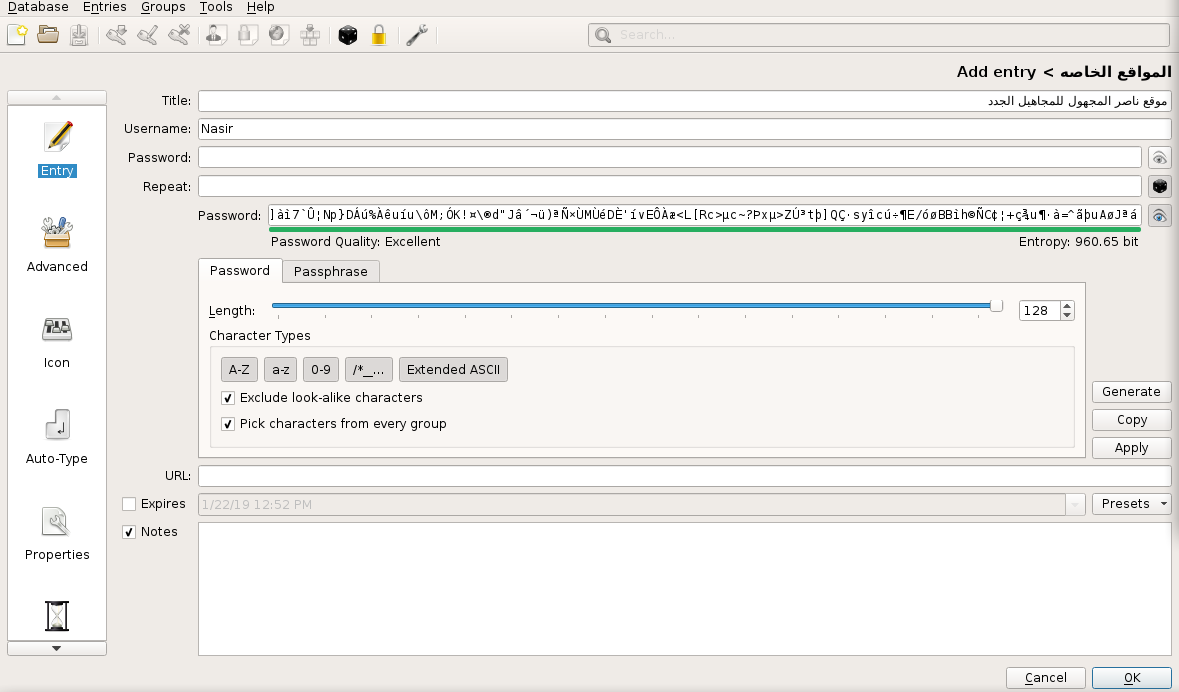Screen dimensions: 1179x692
Task: Click the Open Database folder icon
Action: click(47, 35)
